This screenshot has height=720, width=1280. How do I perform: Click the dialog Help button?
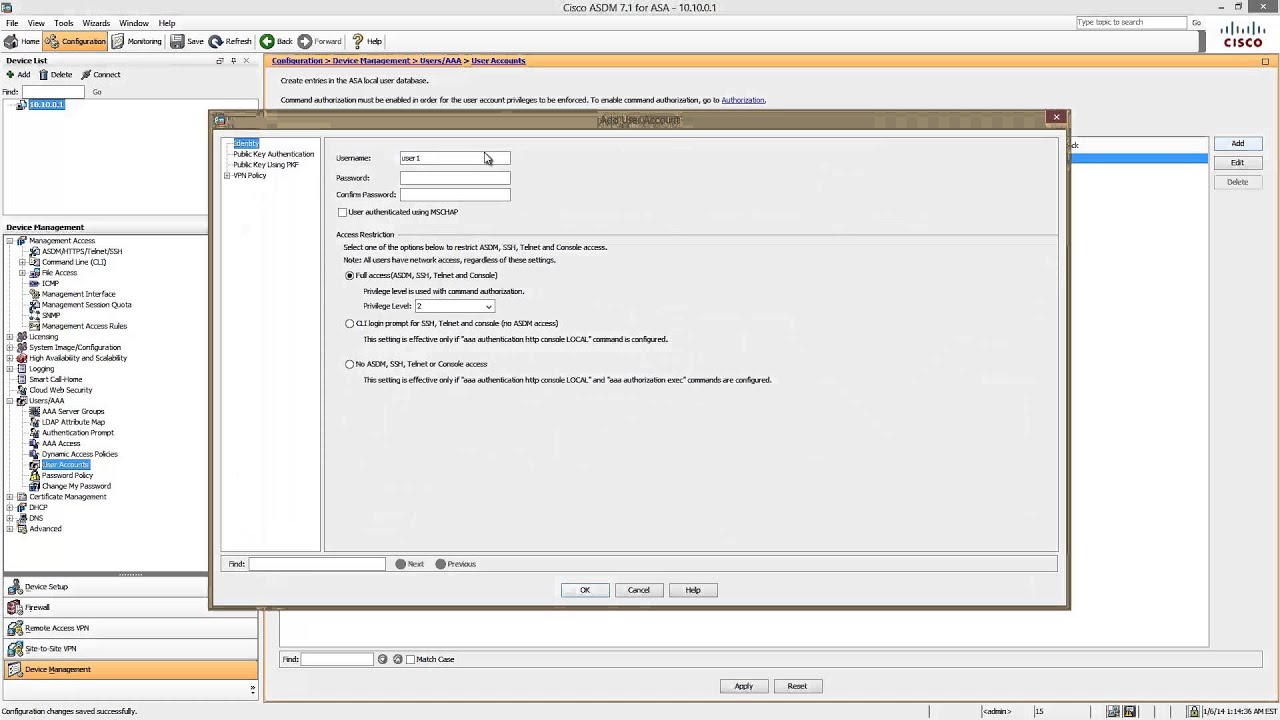click(693, 590)
